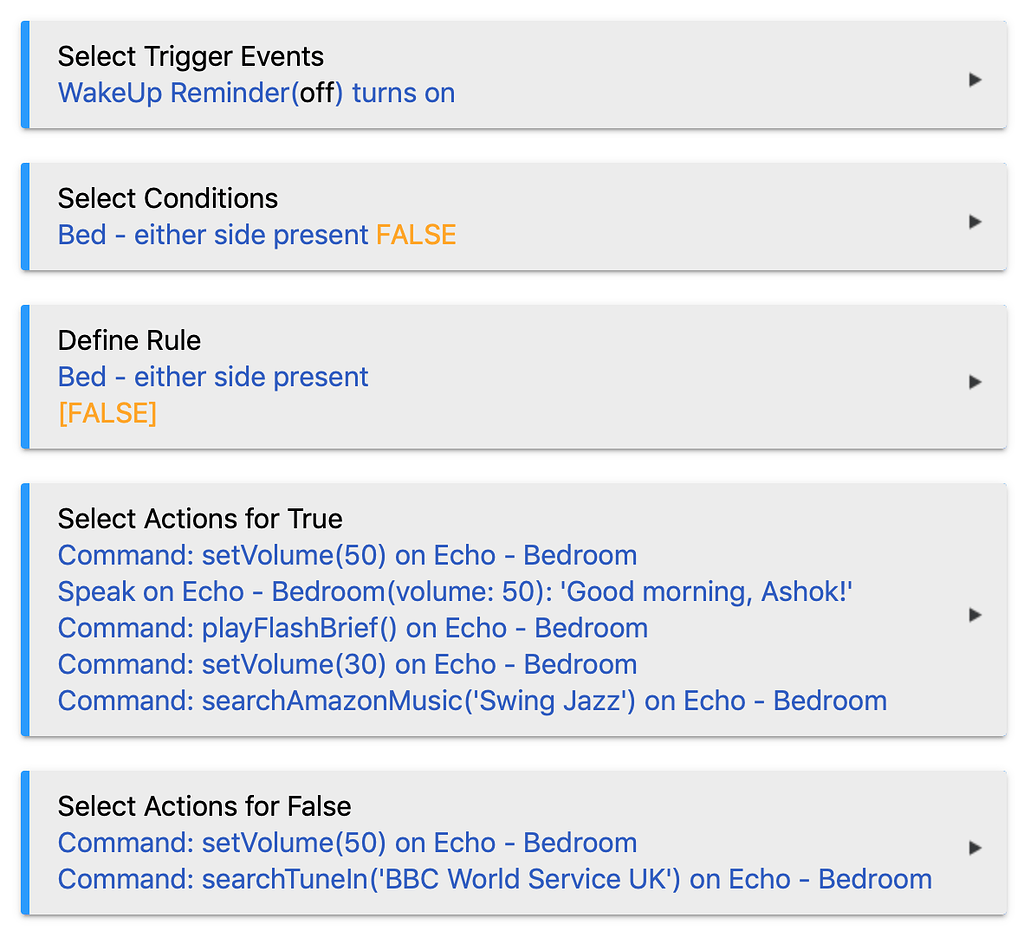
Task: Select the playFlashBrief() command line
Action: click(352, 628)
